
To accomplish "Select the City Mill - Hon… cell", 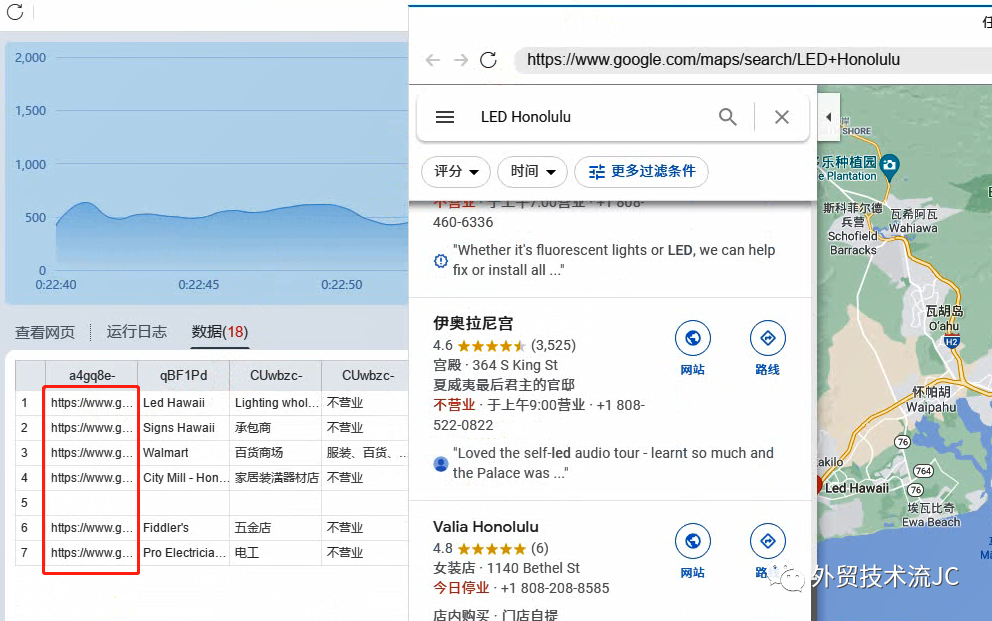I will (x=183, y=477).
